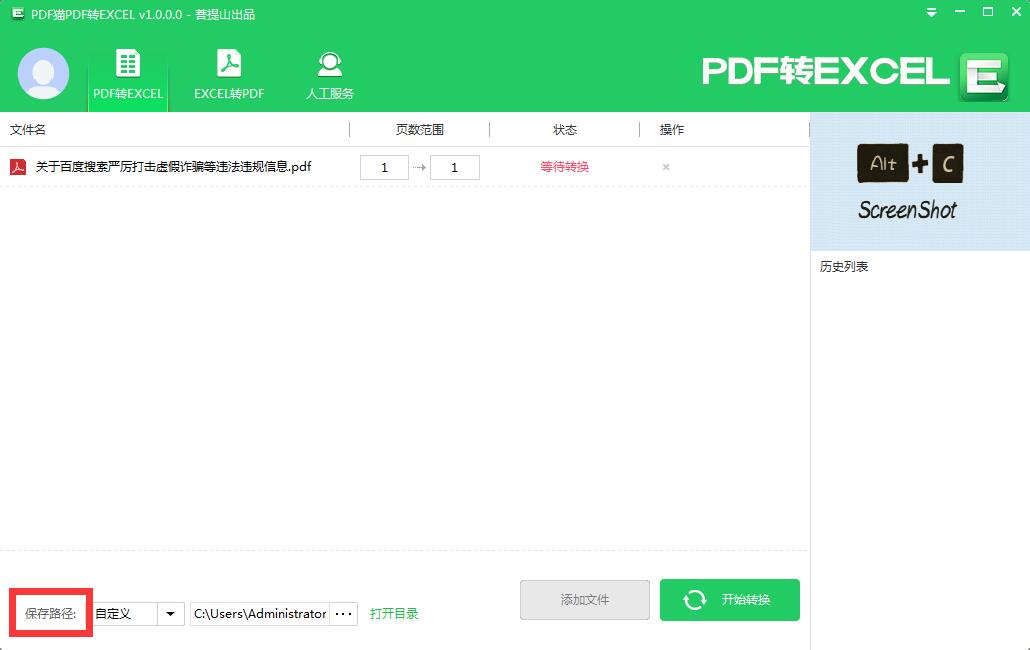
Task: Switch to the PDF转EXCEL tab
Action: pos(128,75)
